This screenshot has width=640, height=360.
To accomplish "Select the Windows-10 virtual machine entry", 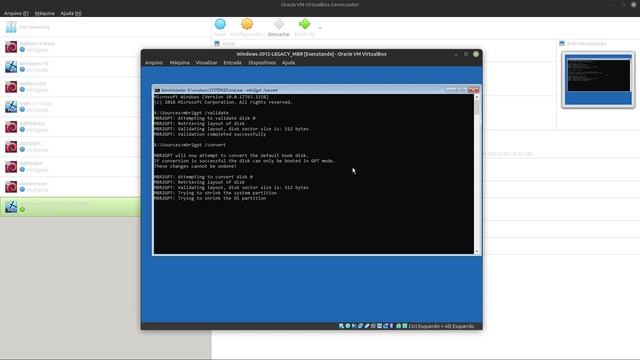I will coord(70,67).
